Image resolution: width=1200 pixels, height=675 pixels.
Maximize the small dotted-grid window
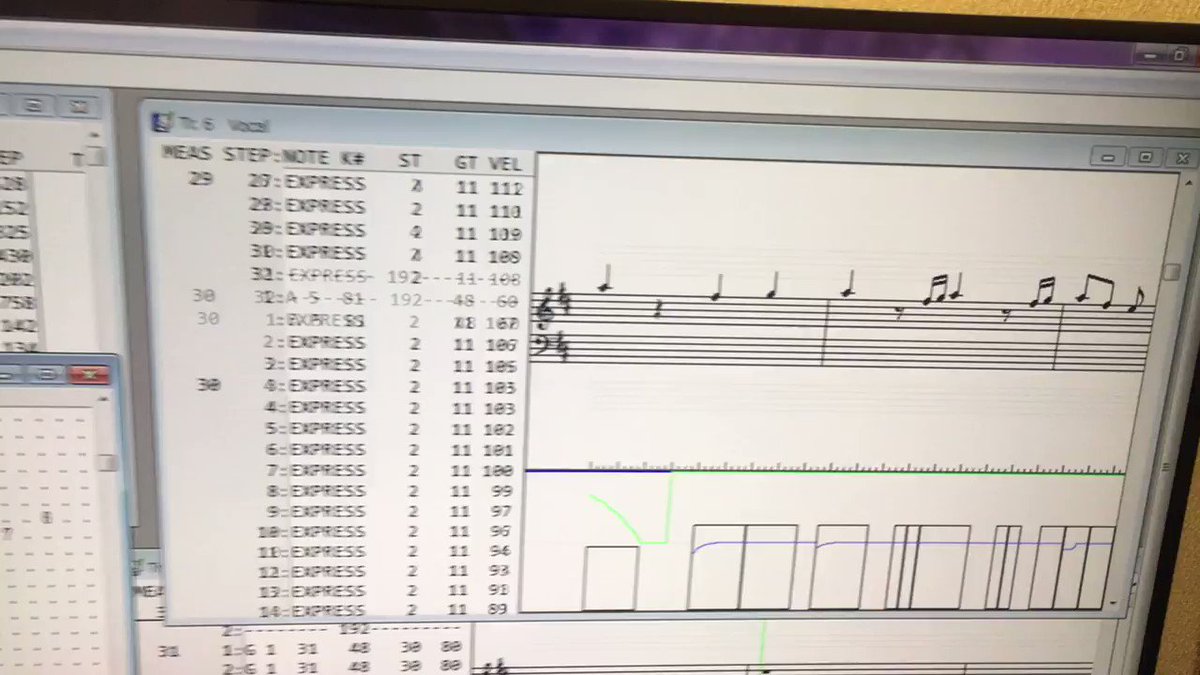(x=47, y=374)
